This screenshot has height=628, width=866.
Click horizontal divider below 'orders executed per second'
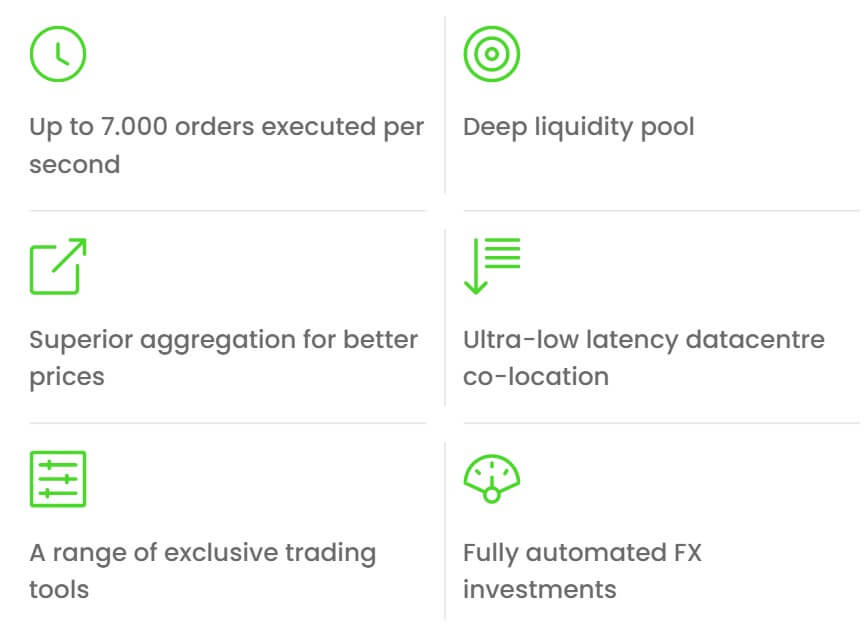(x=228, y=210)
